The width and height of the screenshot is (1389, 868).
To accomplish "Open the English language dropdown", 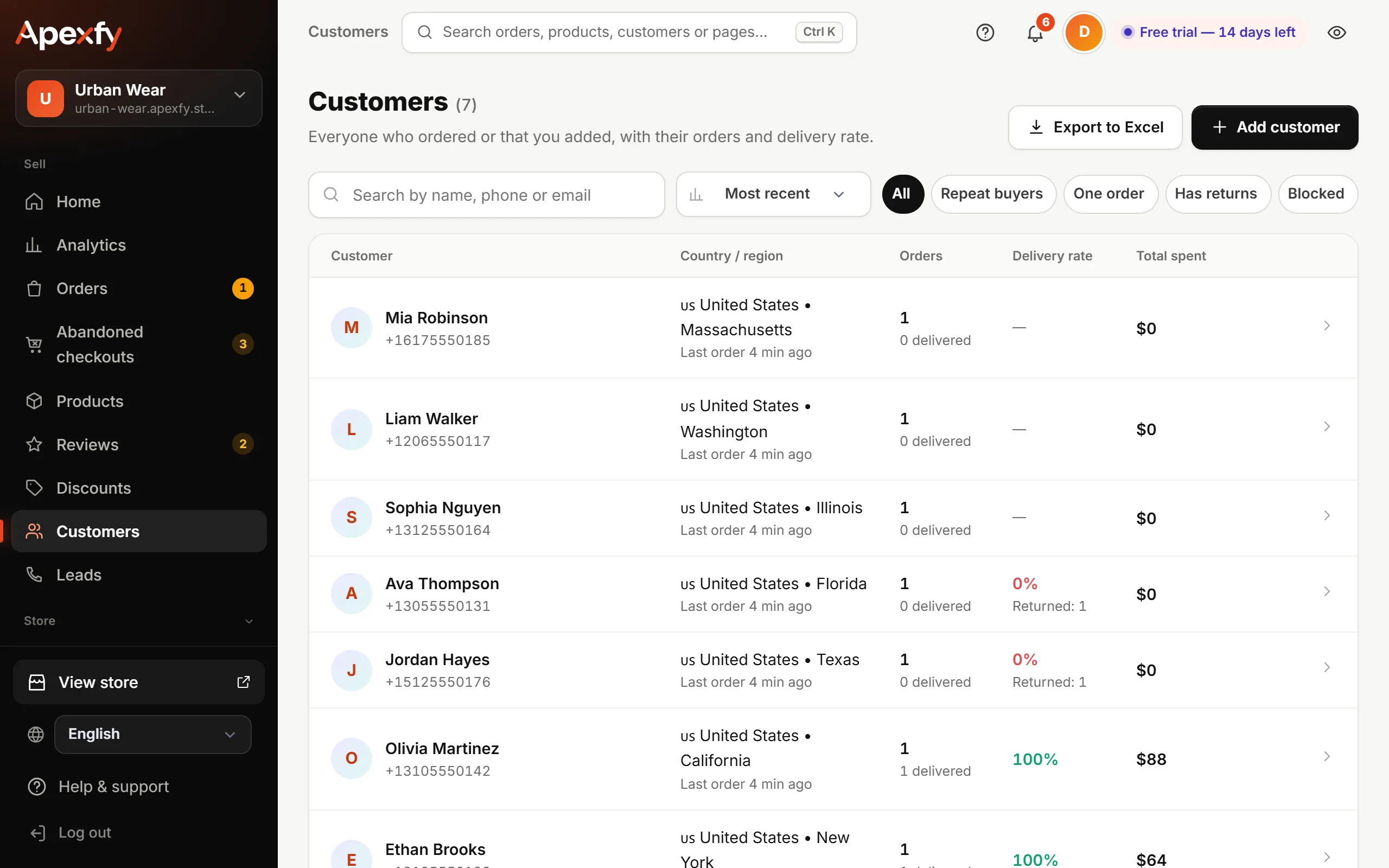I will click(x=152, y=734).
